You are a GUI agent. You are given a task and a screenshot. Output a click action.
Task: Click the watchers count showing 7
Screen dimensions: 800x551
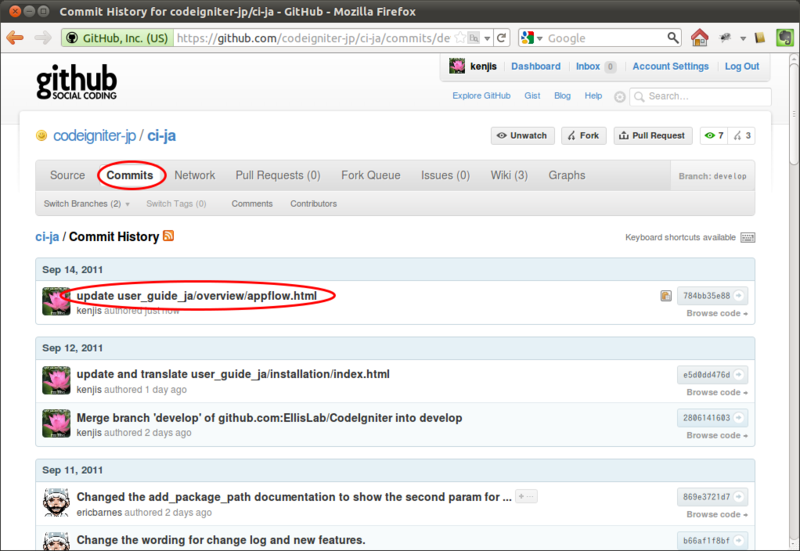coord(714,136)
